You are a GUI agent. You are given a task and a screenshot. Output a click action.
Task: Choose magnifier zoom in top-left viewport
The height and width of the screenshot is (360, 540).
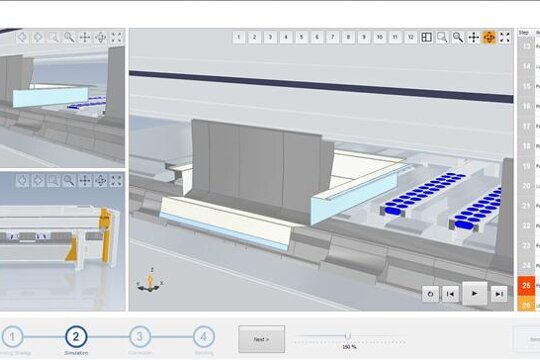click(69, 37)
